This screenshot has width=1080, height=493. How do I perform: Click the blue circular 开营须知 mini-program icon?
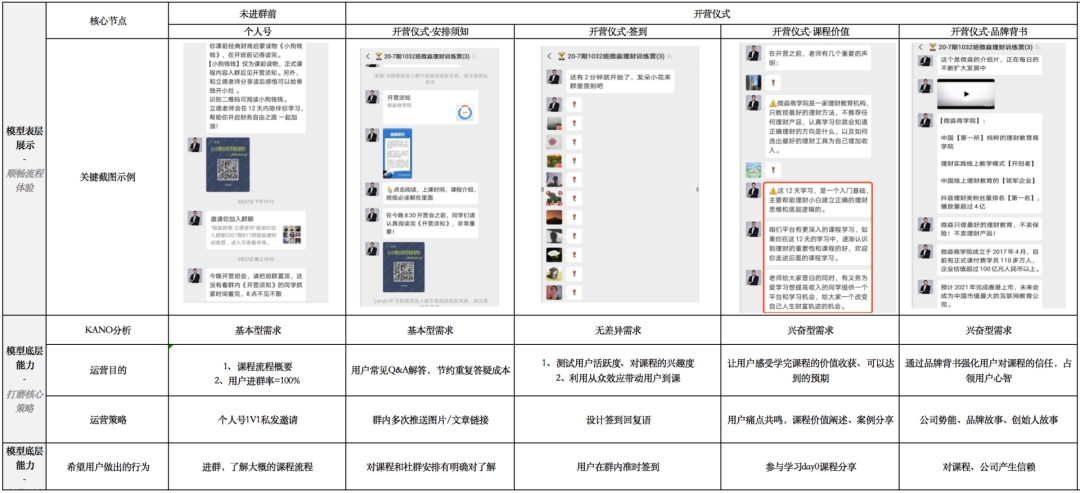[x=466, y=111]
